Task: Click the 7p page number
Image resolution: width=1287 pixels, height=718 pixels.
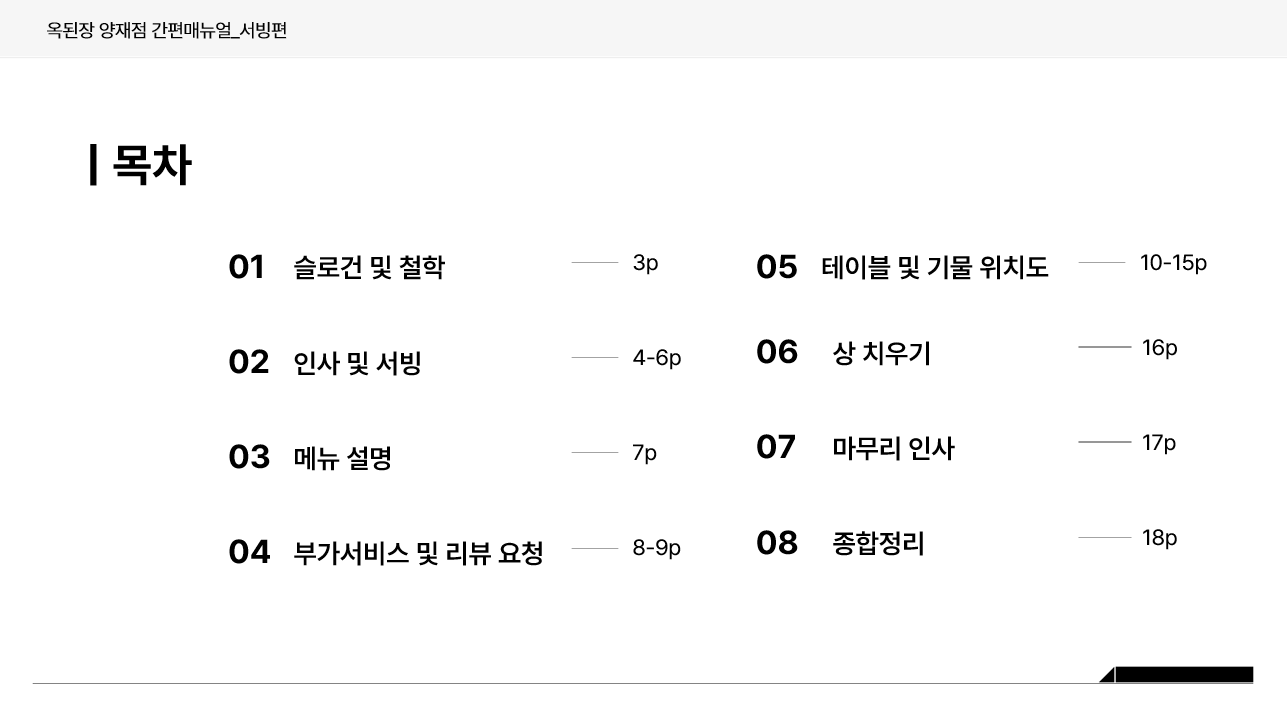Action: (x=644, y=453)
